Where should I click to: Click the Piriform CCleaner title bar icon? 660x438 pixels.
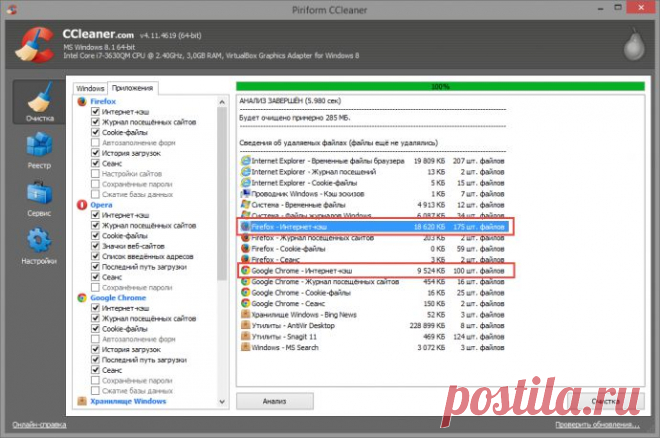[x=12, y=9]
